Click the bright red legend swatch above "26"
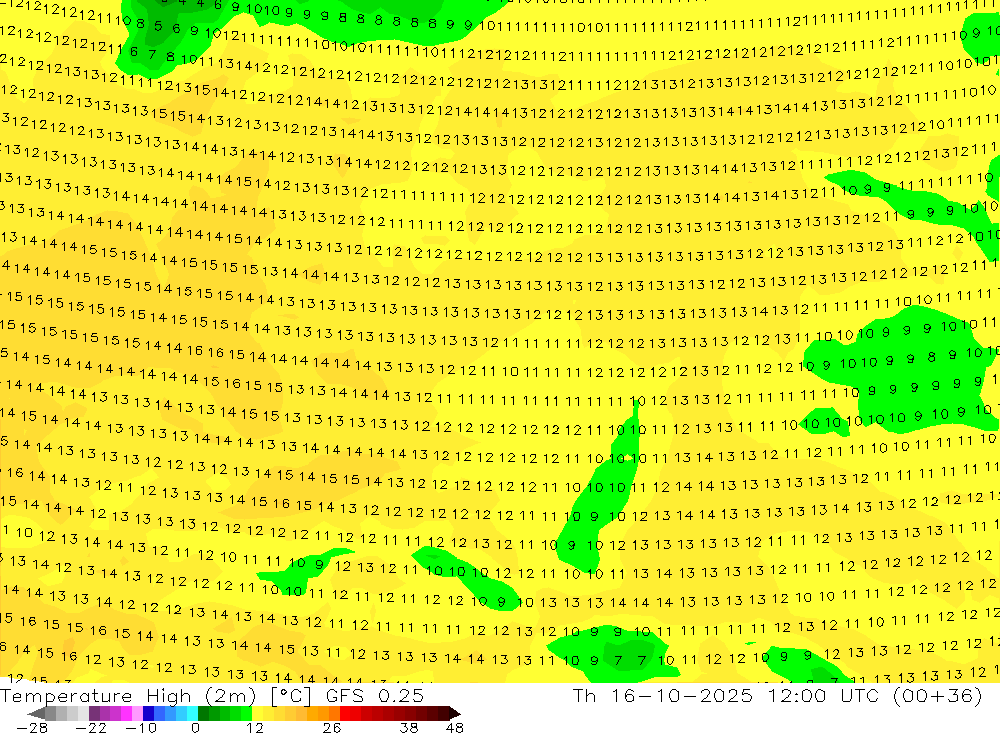This screenshot has width=1000, height=733. tap(345, 713)
